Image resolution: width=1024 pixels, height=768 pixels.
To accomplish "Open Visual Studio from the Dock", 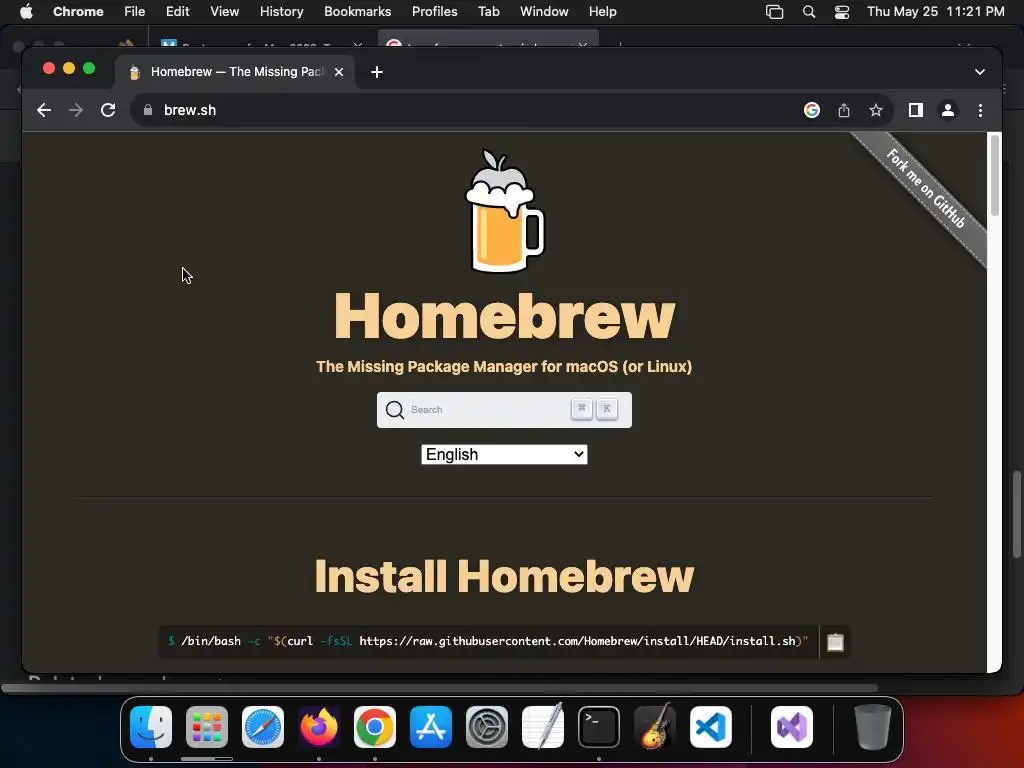I will pyautogui.click(x=792, y=727).
